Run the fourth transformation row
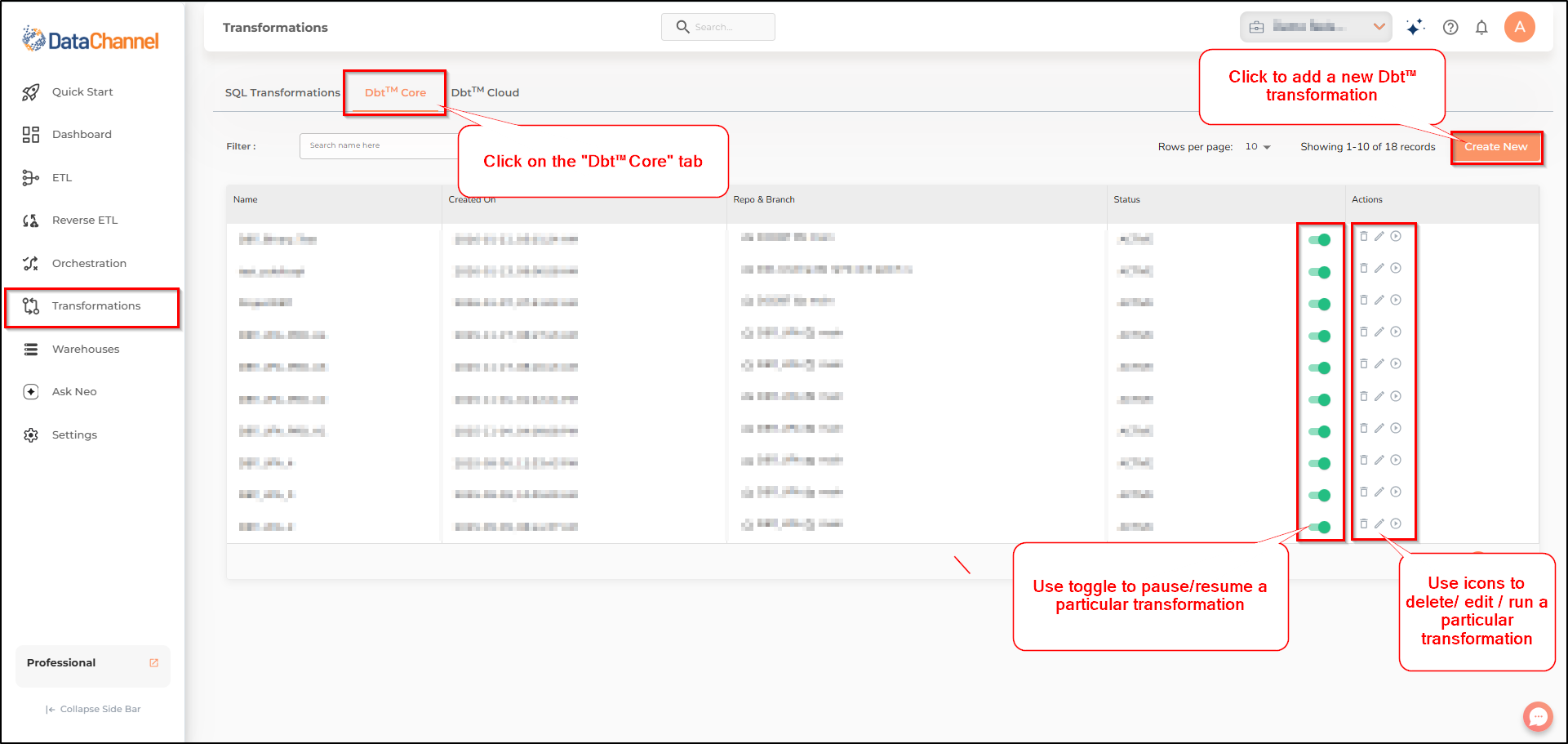Viewport: 1568px width, 744px height. coord(1396,332)
